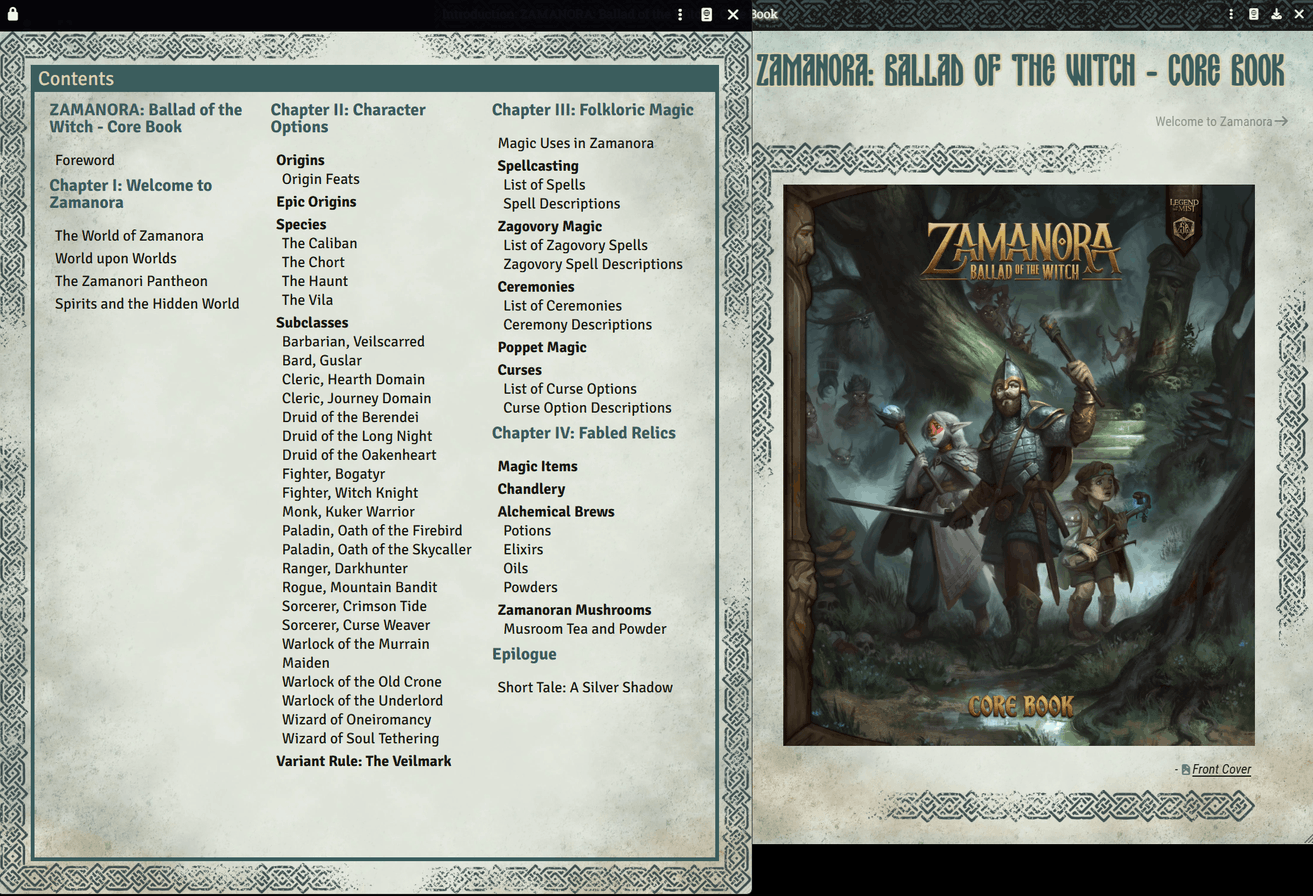
Task: Open three-dot menu of Core Book window
Action: [x=1231, y=14]
